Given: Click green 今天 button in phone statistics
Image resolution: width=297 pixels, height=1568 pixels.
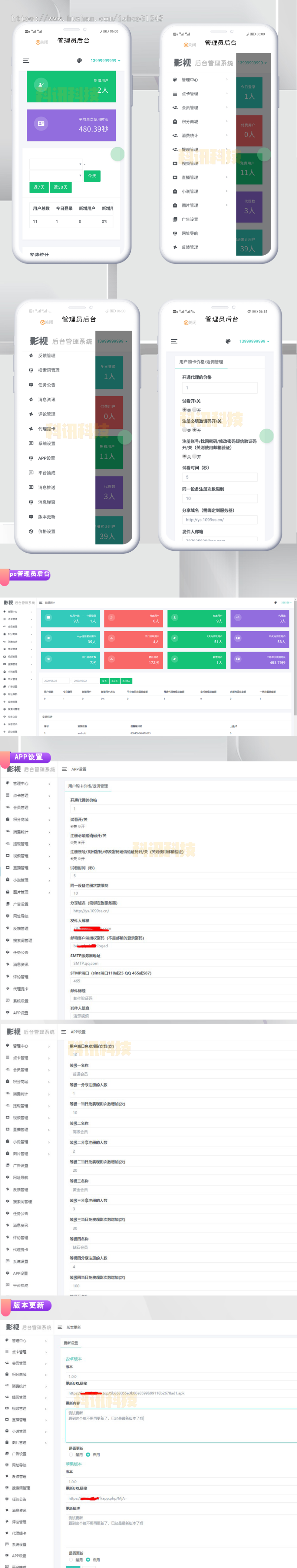Looking at the screenshot, I should tap(92, 176).
